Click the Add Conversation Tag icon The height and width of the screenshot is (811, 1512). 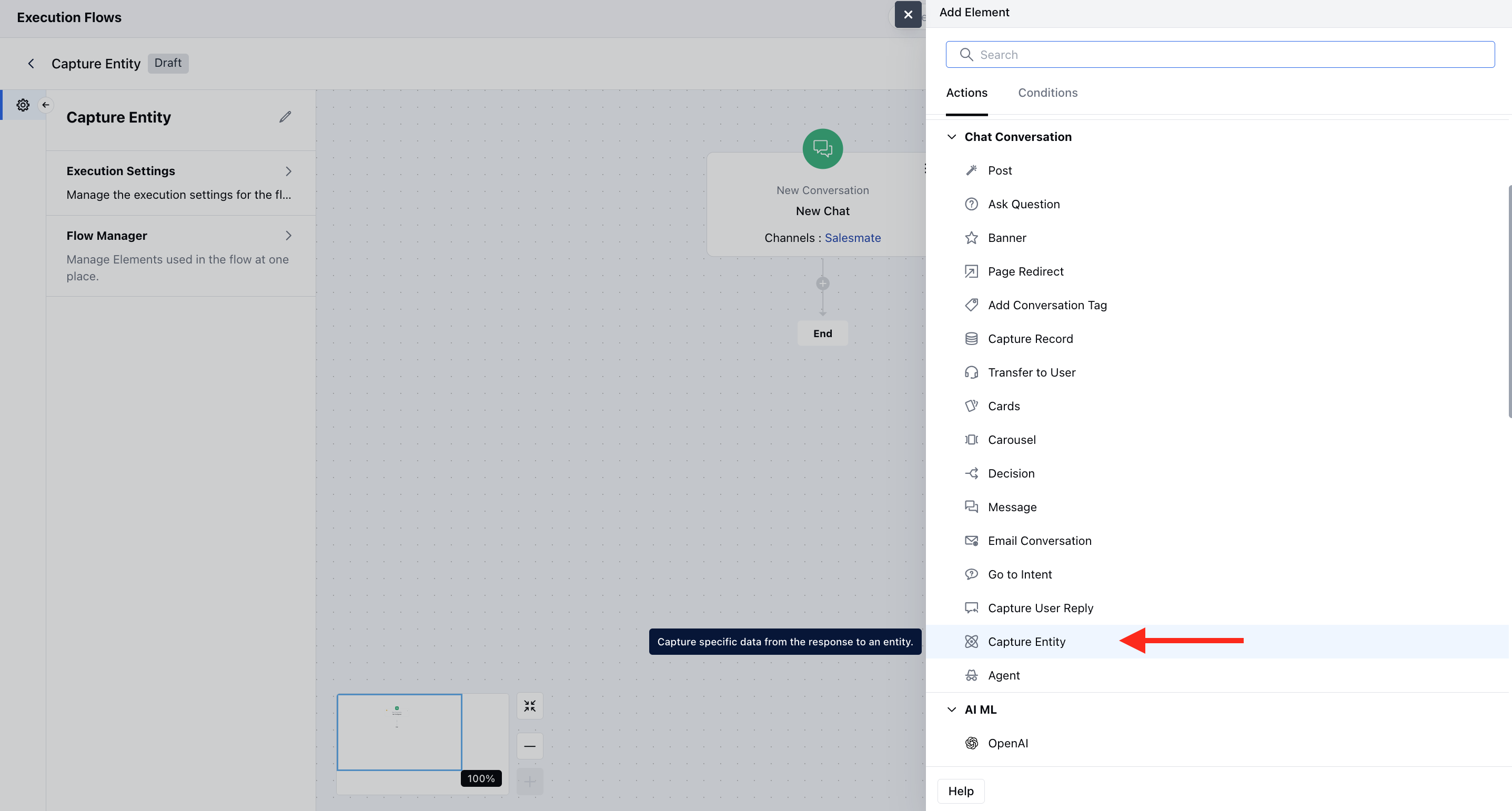click(x=971, y=305)
